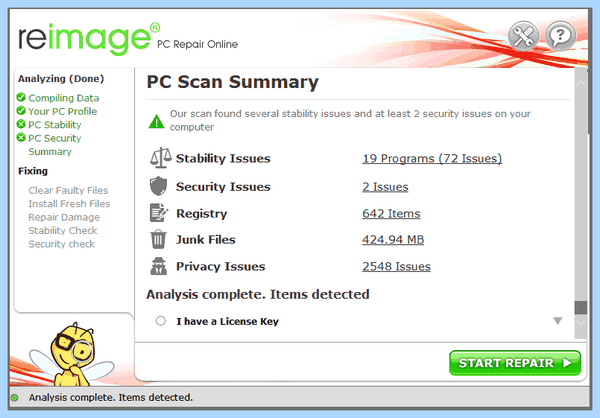Click the PC Scan Summary heading
Screen dimensions: 600x418
point(233,82)
